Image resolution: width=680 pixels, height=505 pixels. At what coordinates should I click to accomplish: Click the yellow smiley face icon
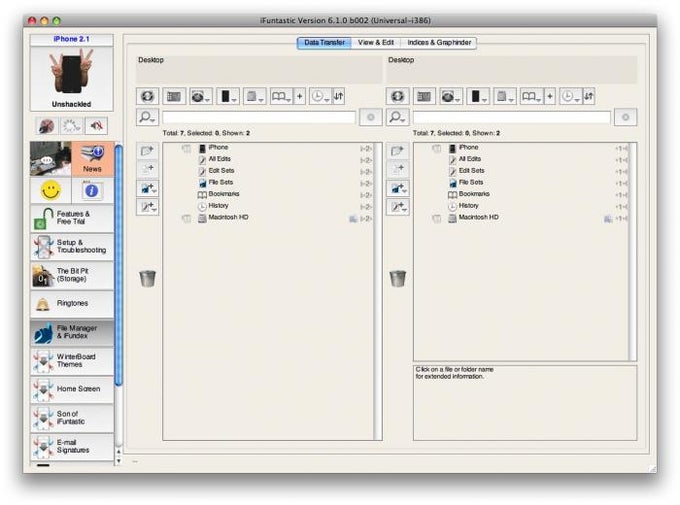[x=51, y=190]
